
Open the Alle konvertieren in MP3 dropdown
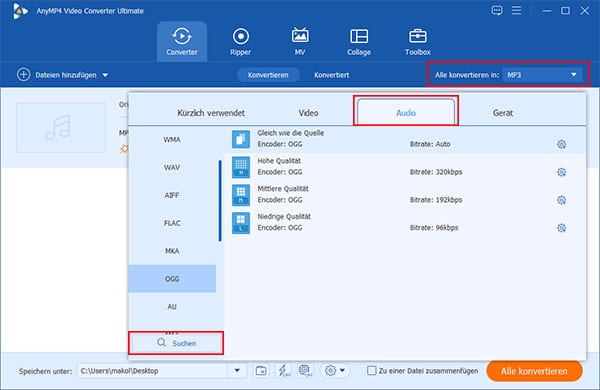(x=542, y=75)
